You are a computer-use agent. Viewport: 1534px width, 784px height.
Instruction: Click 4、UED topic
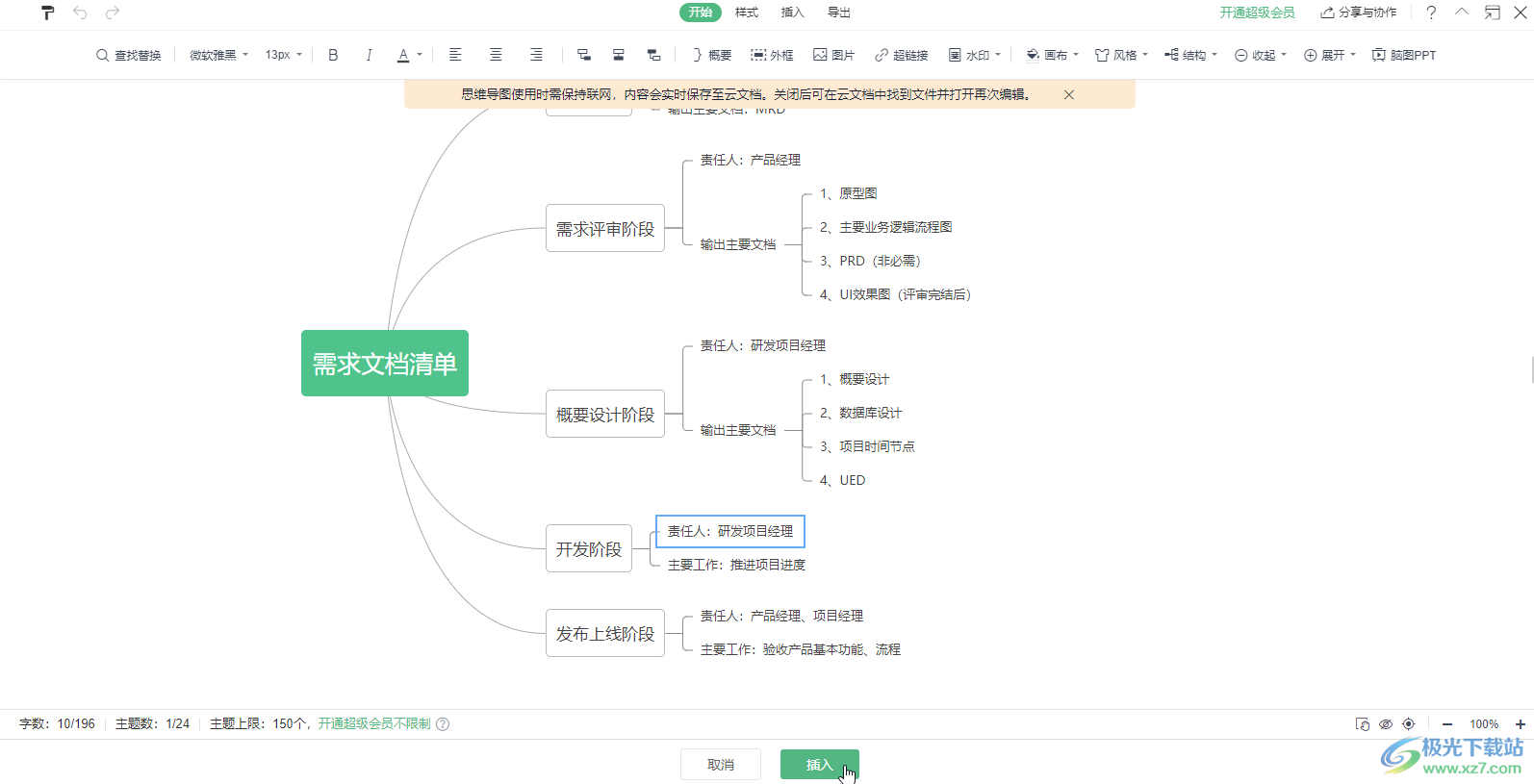click(x=842, y=480)
